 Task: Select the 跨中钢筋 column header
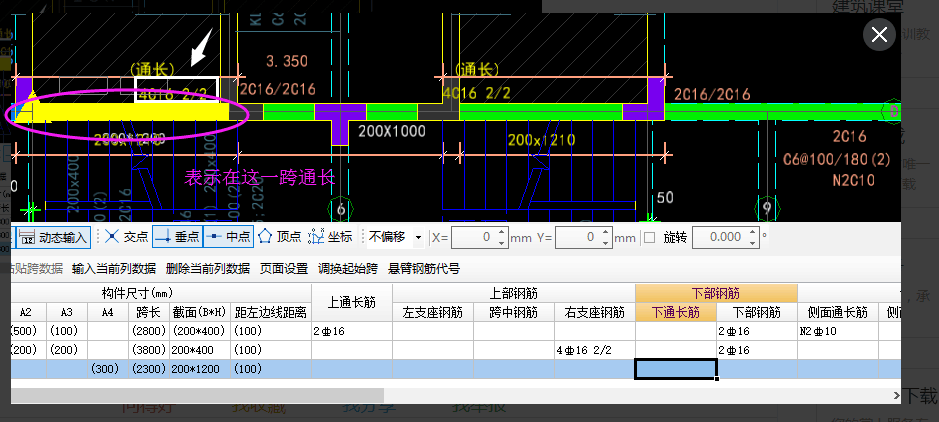(x=514, y=312)
